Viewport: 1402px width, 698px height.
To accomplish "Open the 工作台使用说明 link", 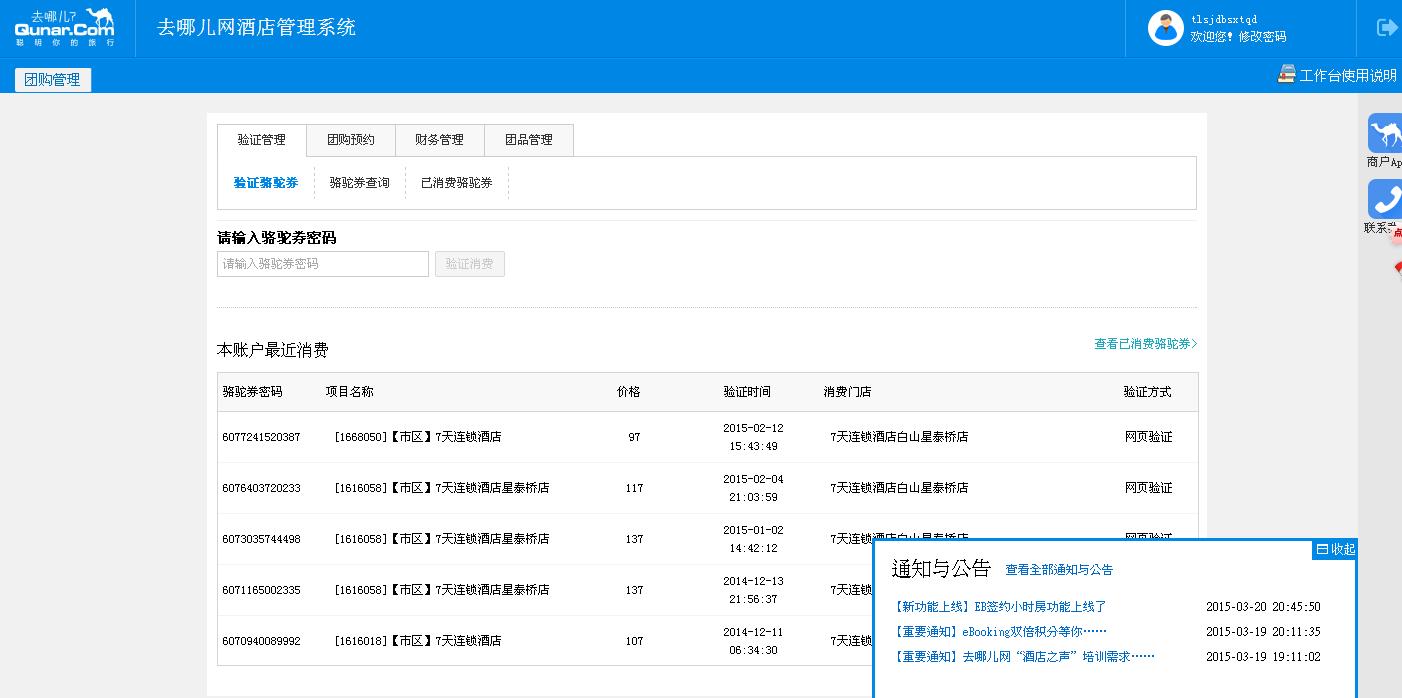I will (x=1348, y=75).
